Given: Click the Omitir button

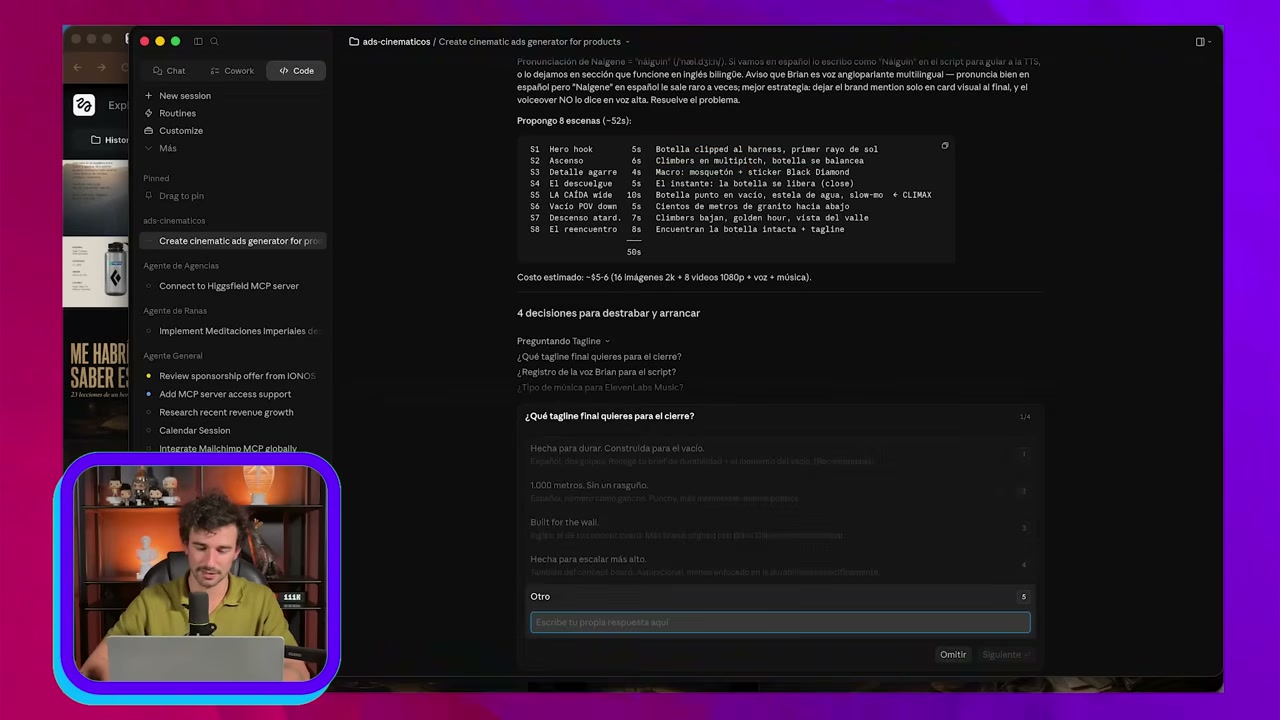Looking at the screenshot, I should click(x=953, y=655).
